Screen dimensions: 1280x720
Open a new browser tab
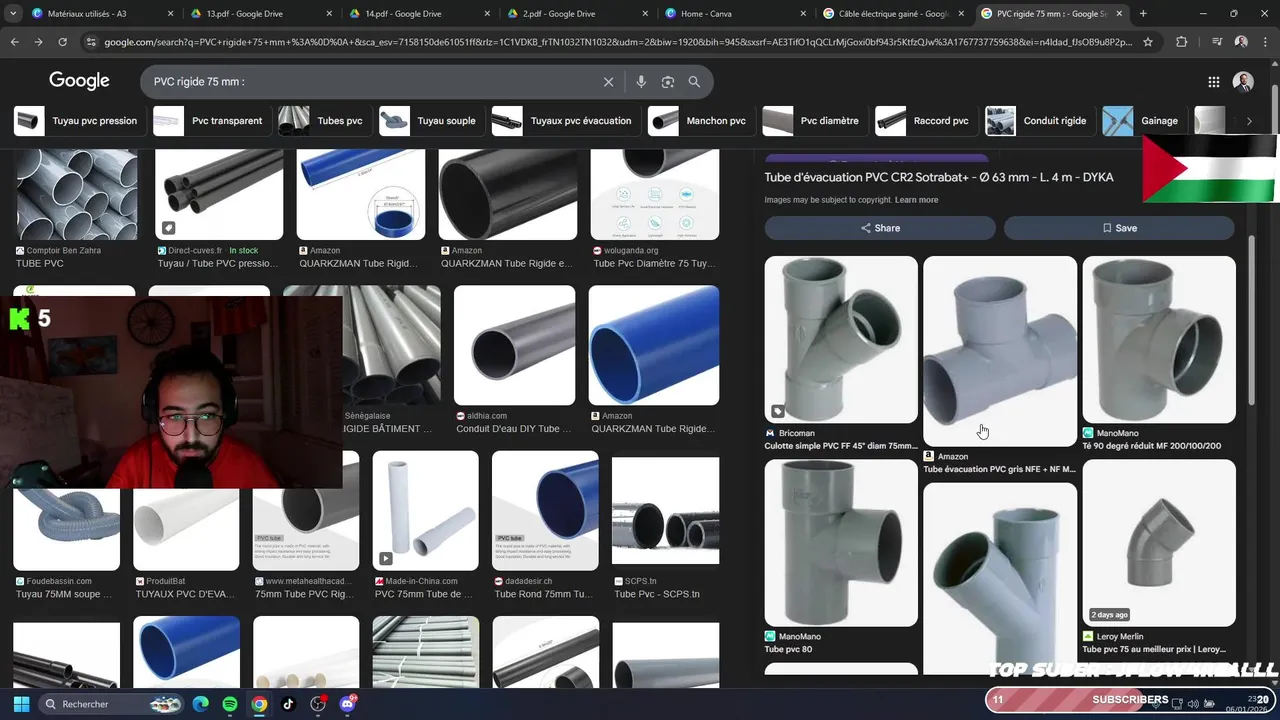pyautogui.click(x=1143, y=14)
